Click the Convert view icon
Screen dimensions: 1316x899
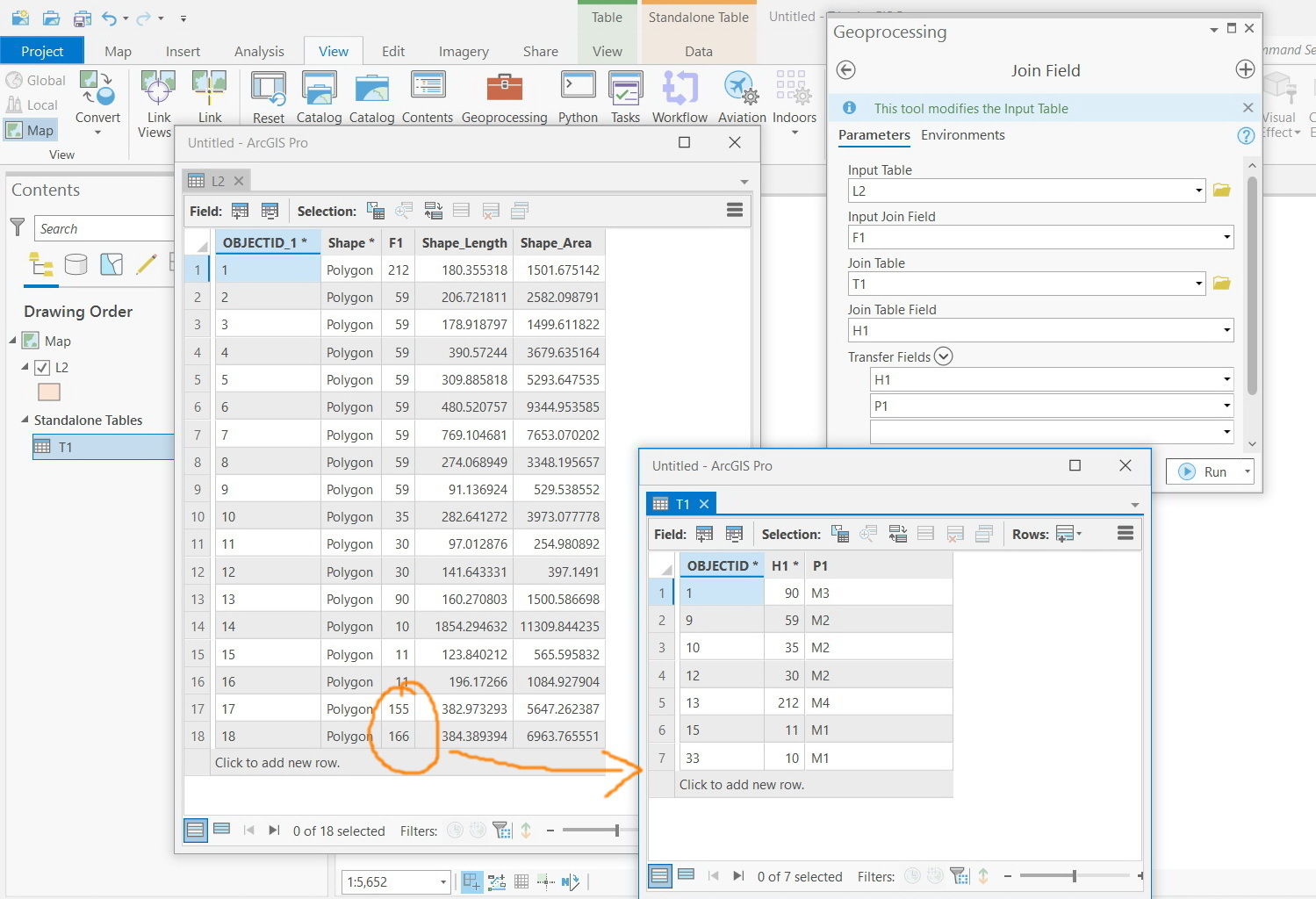pyautogui.click(x=97, y=101)
